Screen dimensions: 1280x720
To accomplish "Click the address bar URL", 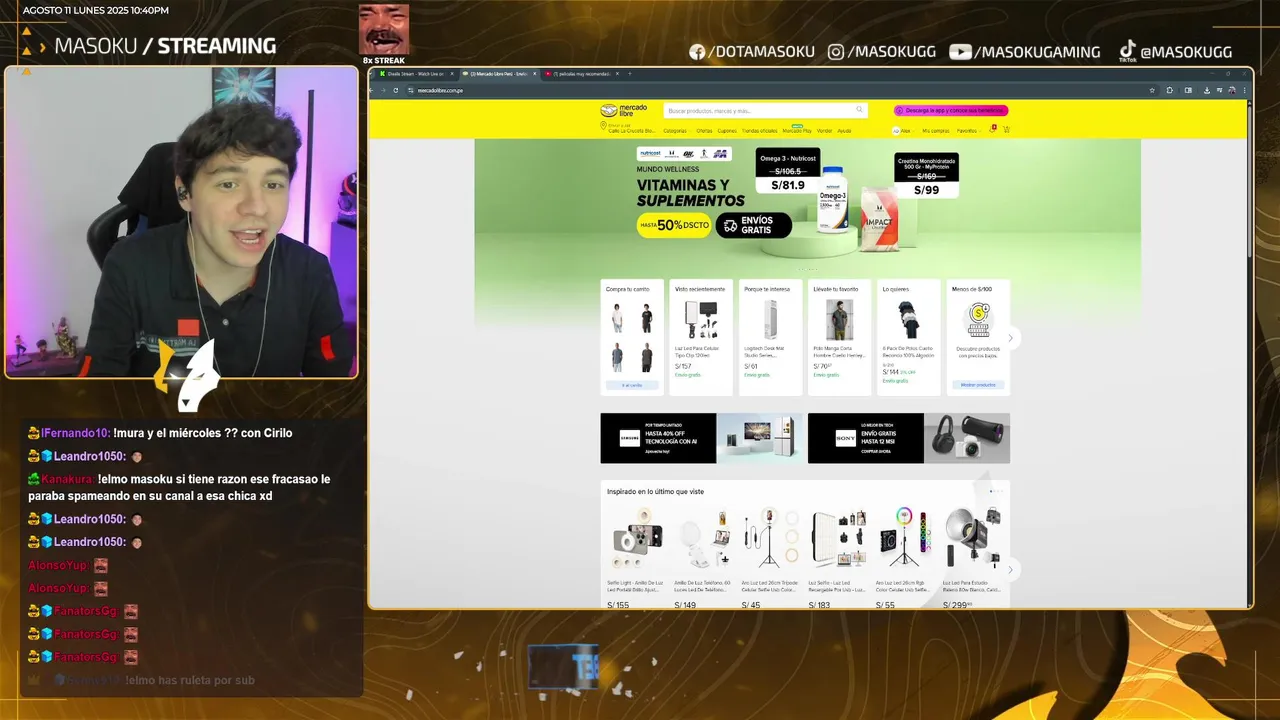I will (440, 90).
